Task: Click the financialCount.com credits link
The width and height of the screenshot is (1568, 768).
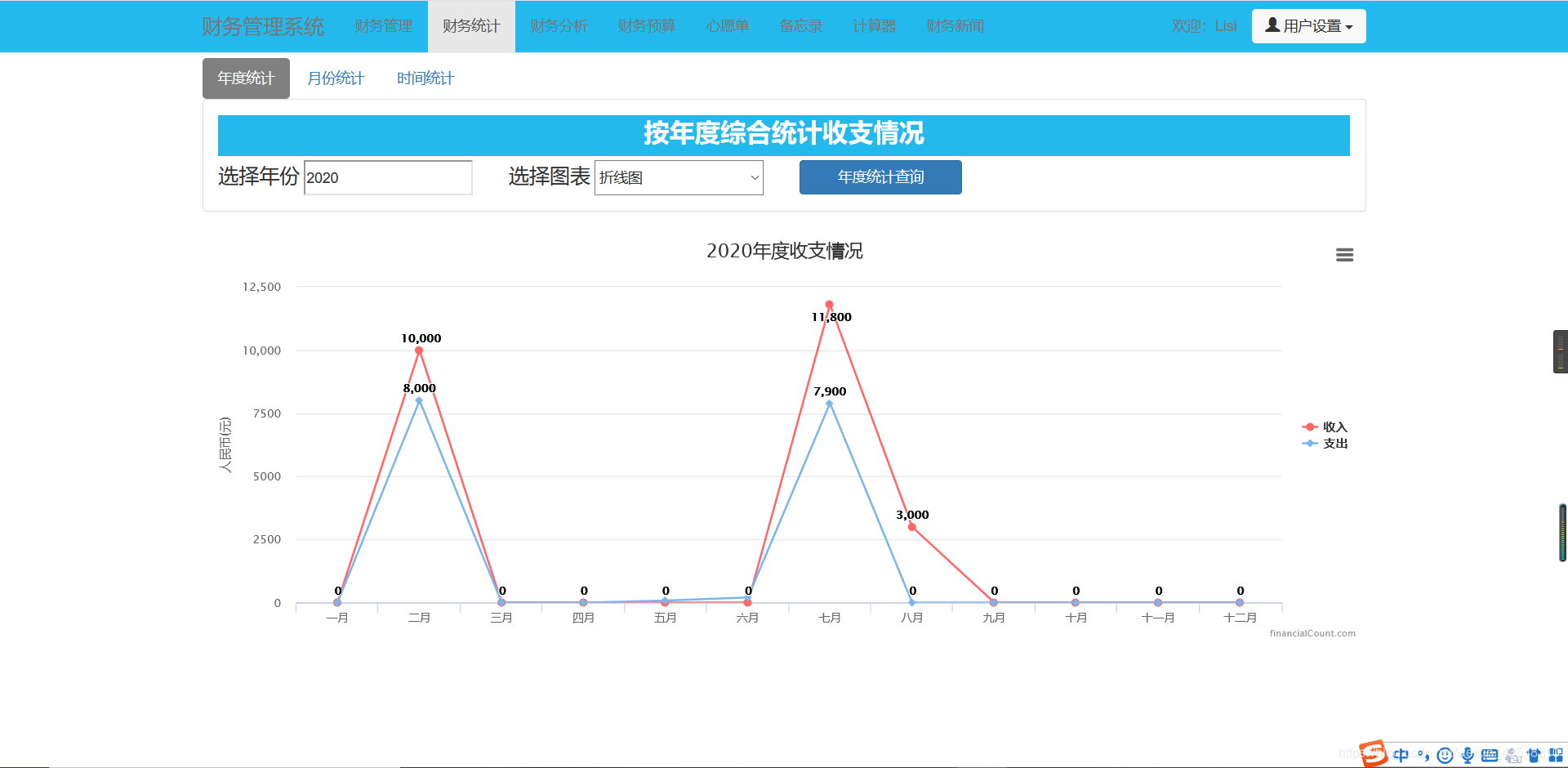Action: [x=1312, y=633]
